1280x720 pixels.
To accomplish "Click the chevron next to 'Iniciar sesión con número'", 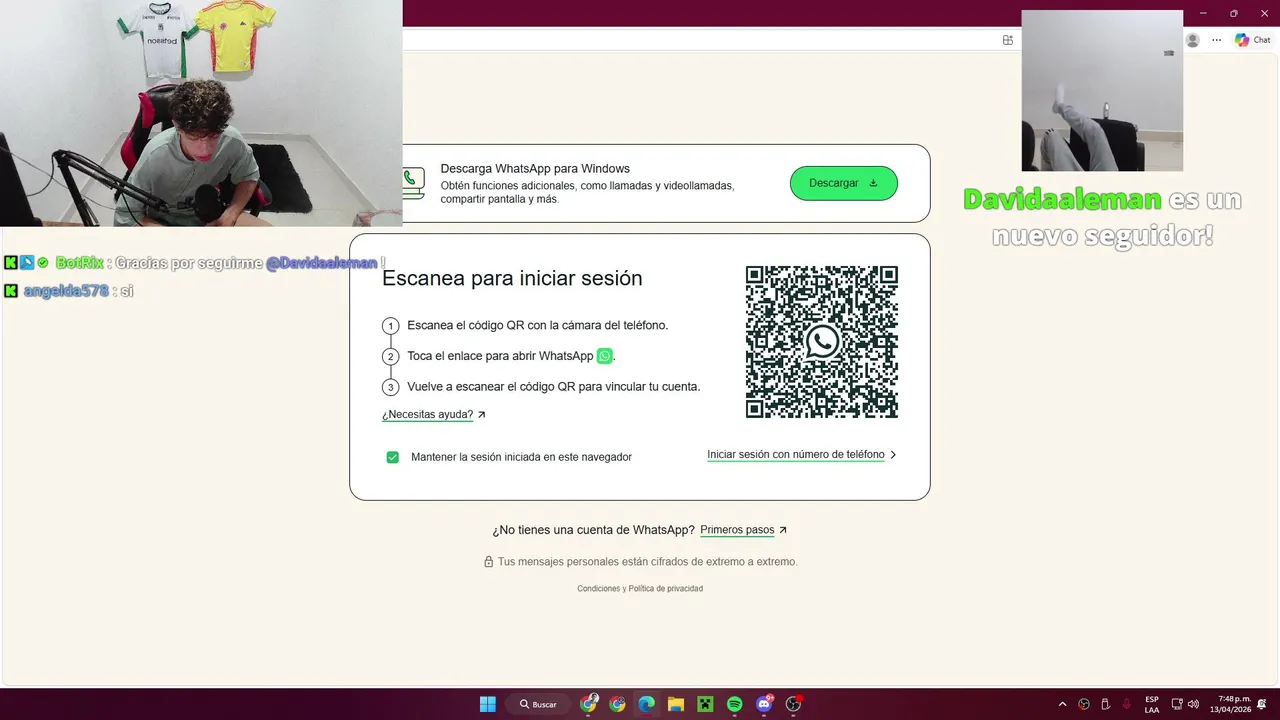I will pos(893,455).
